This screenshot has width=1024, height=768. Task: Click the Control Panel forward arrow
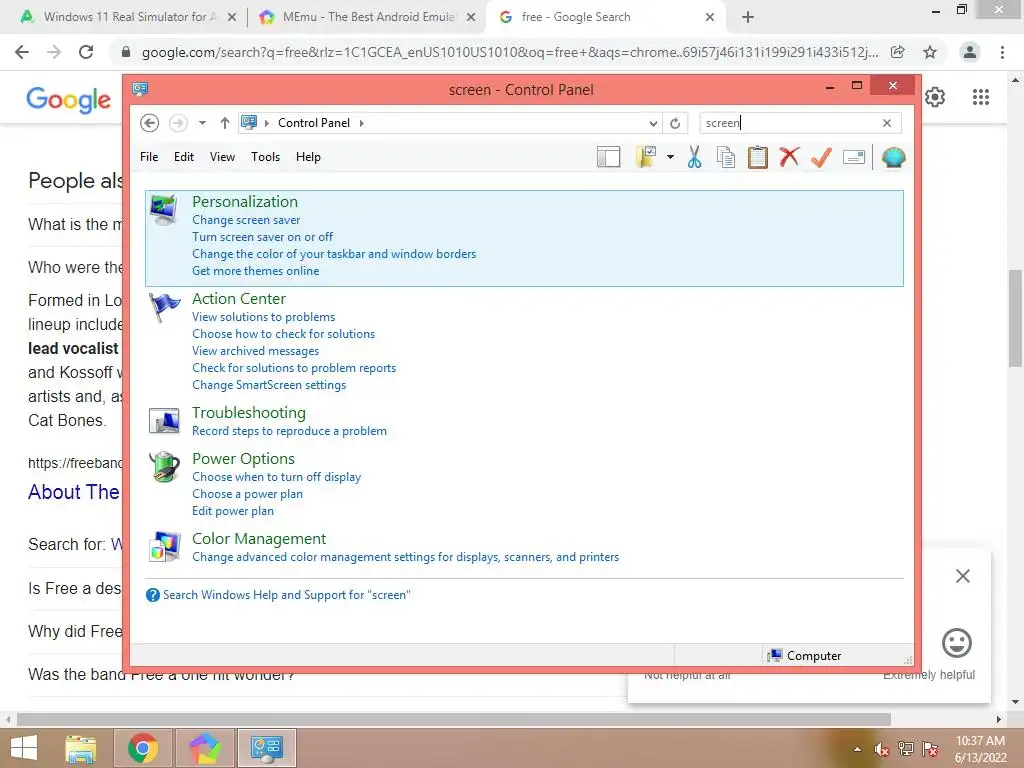coord(178,123)
